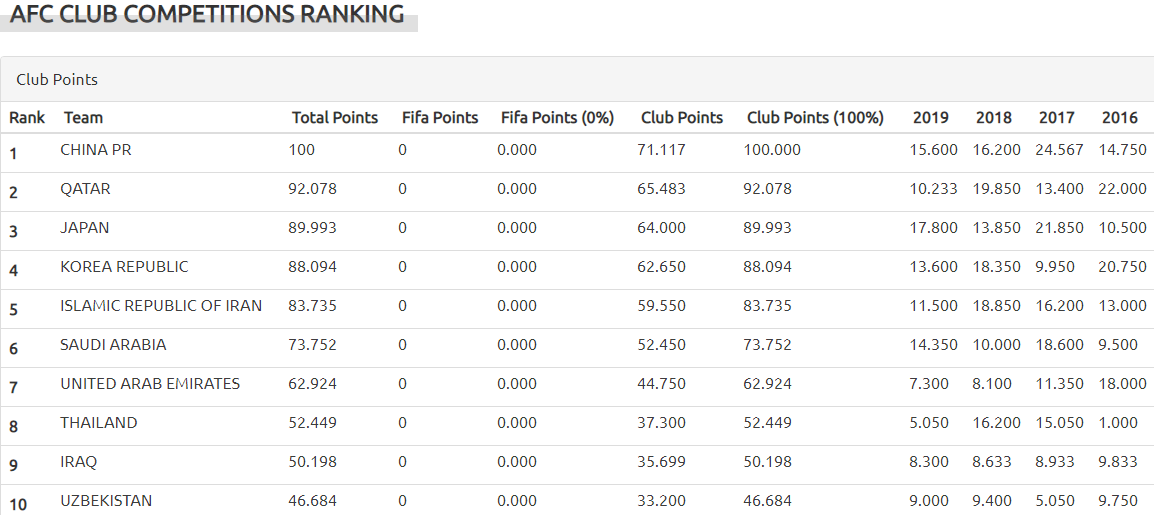
Task: Click the 2016 column header
Action: click(1120, 118)
